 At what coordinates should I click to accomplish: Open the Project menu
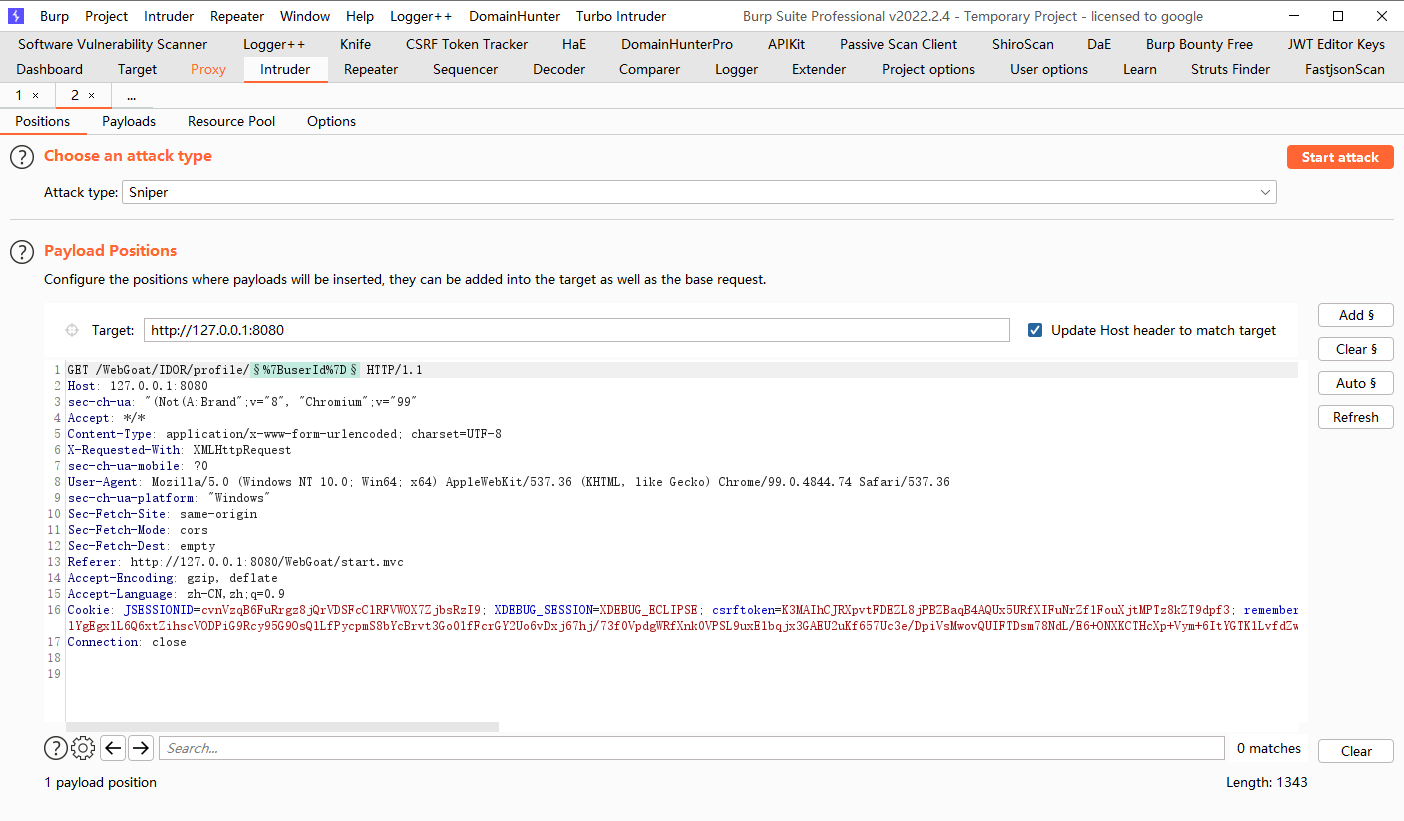(107, 16)
